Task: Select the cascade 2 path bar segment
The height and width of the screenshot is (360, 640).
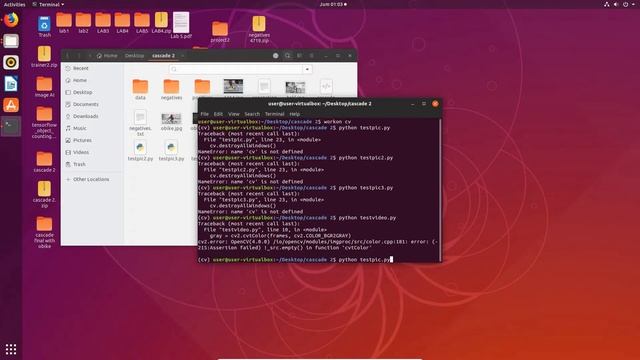Action: click(163, 56)
